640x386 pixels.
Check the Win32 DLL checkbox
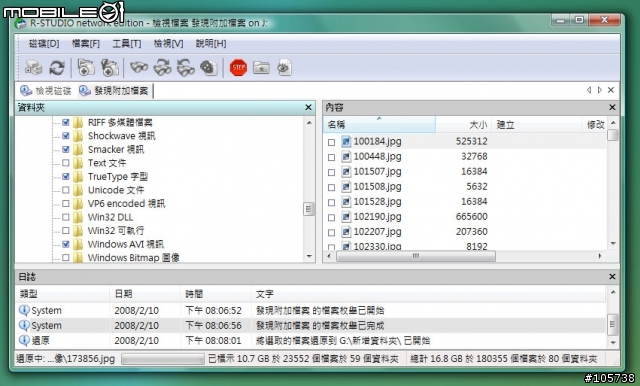66,217
